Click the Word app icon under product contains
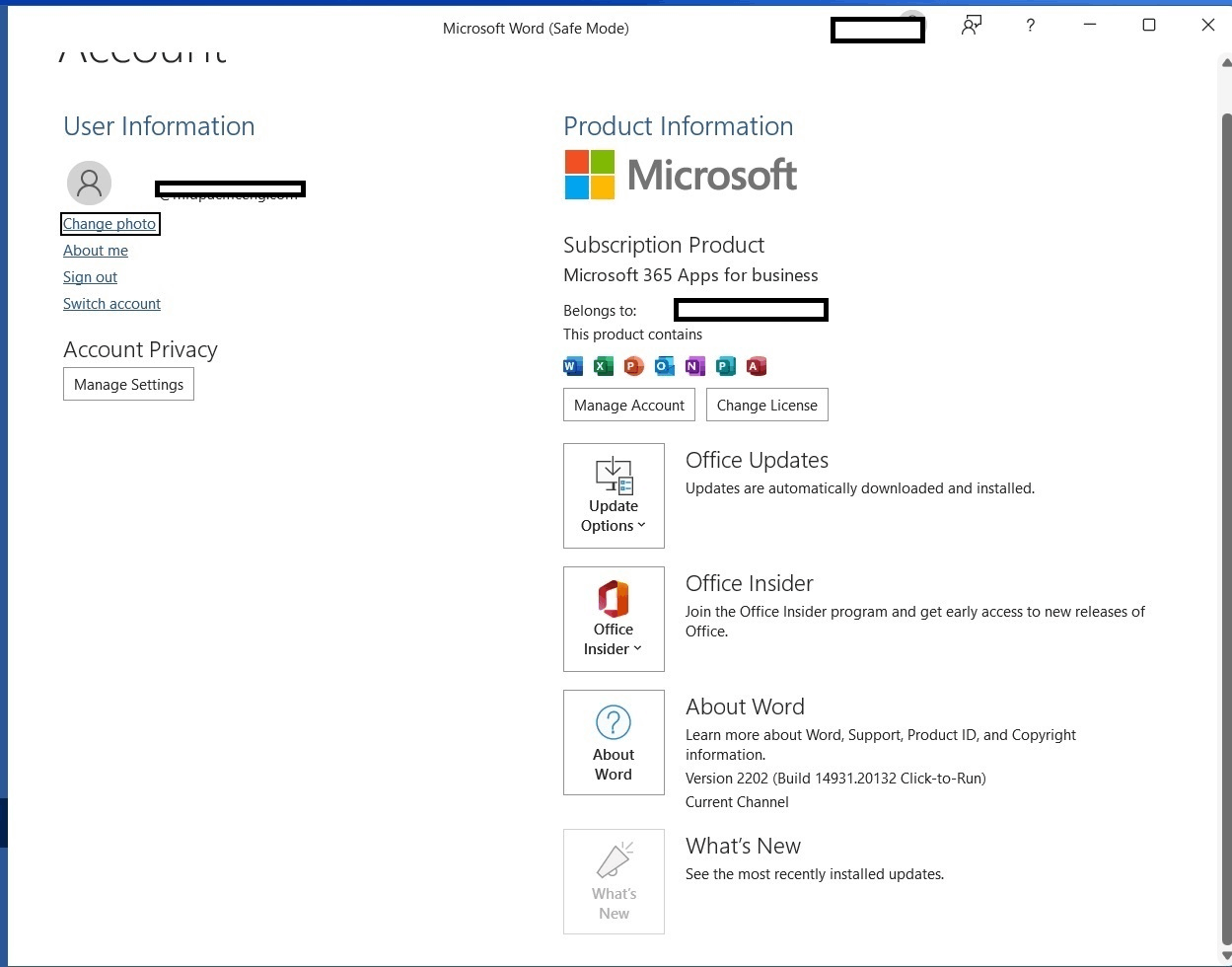 pyautogui.click(x=573, y=367)
